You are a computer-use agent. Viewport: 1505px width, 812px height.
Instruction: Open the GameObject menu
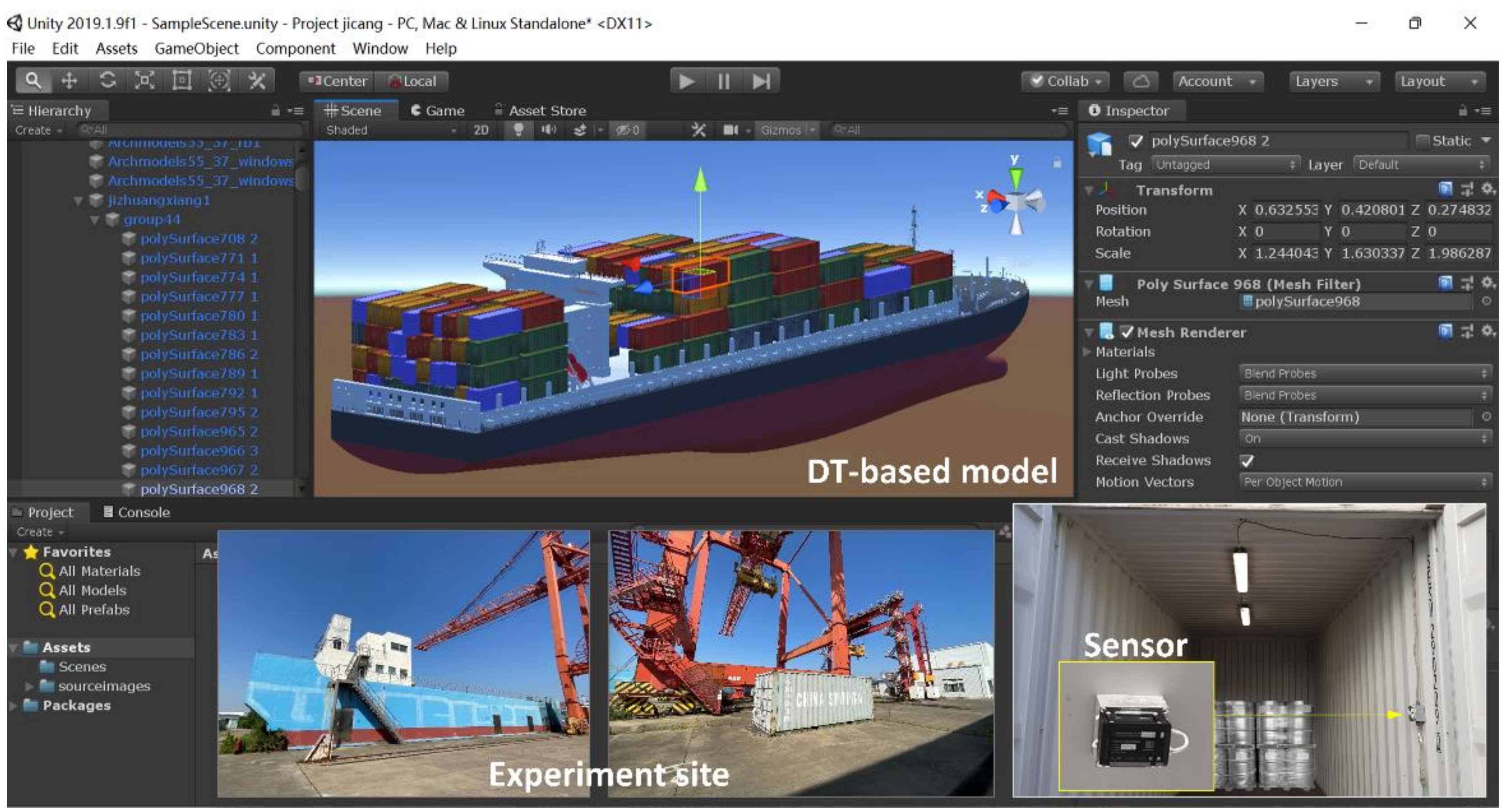[x=196, y=48]
